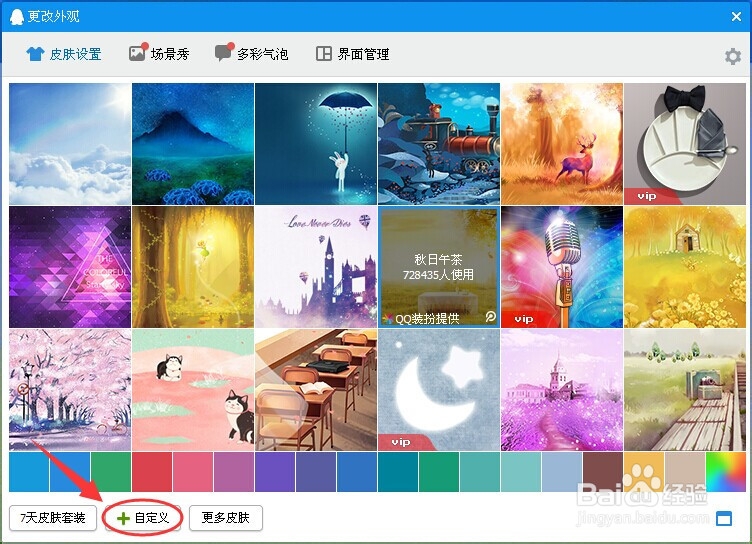Select the blue mountain night skin
Screen dimensions: 752x544
pyautogui.click(x=193, y=144)
